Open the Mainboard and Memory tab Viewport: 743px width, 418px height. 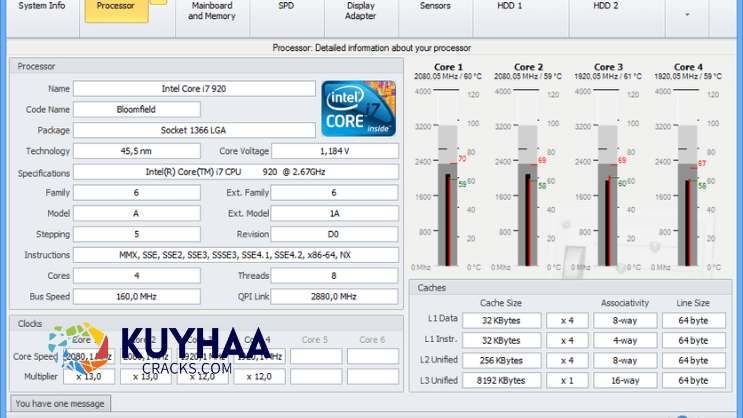211,11
